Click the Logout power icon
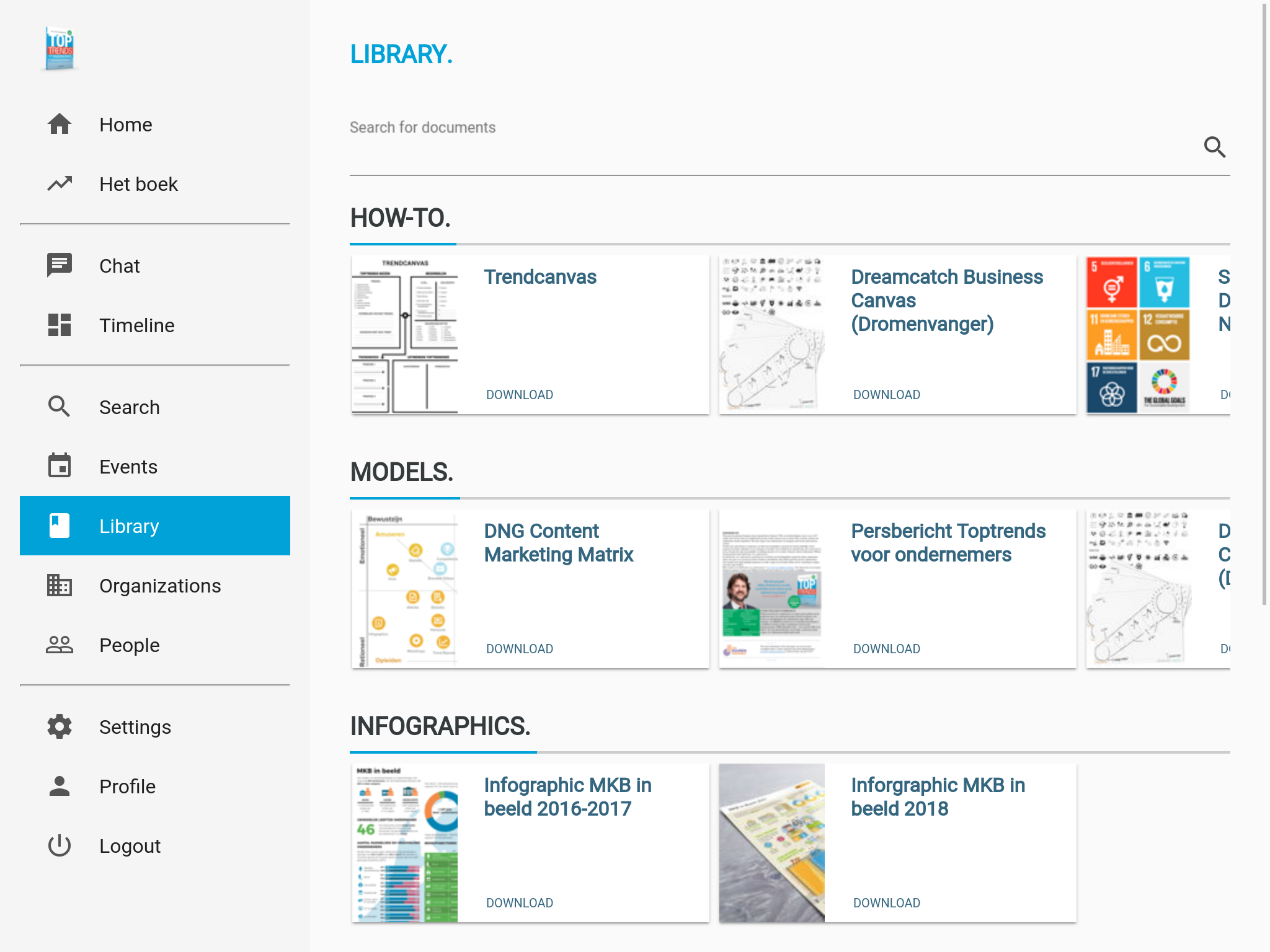This screenshot has height=952, width=1270. pyautogui.click(x=60, y=845)
